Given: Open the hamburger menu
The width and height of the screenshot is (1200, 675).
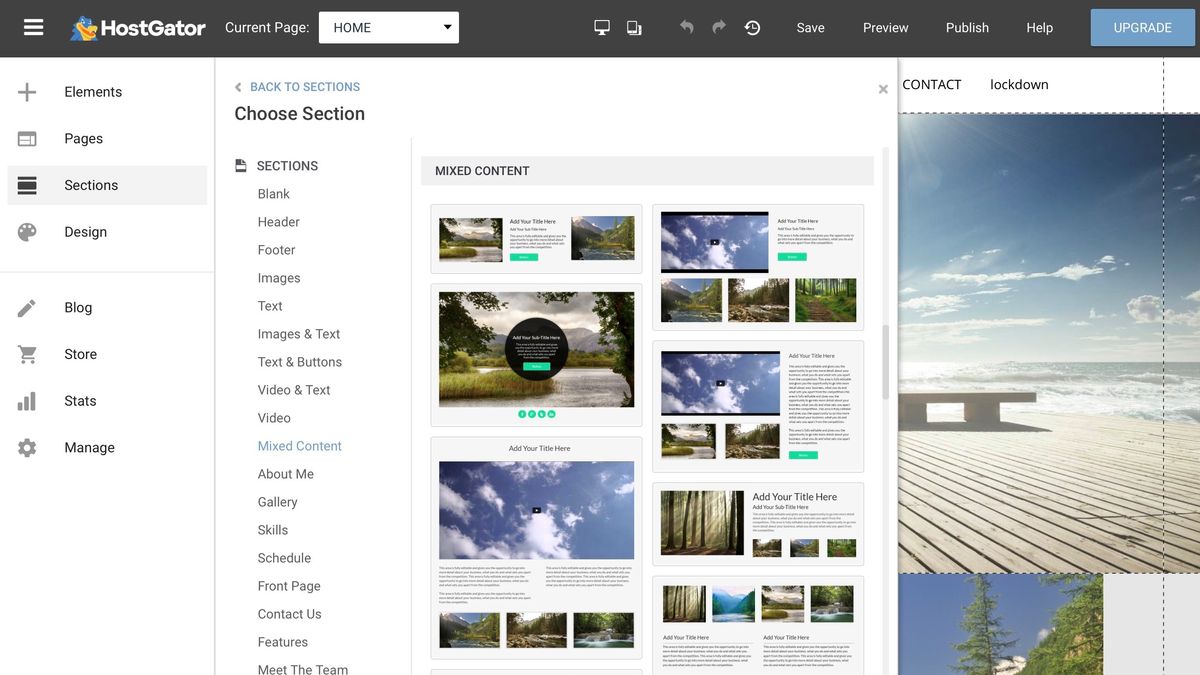Looking at the screenshot, I should pyautogui.click(x=33, y=27).
